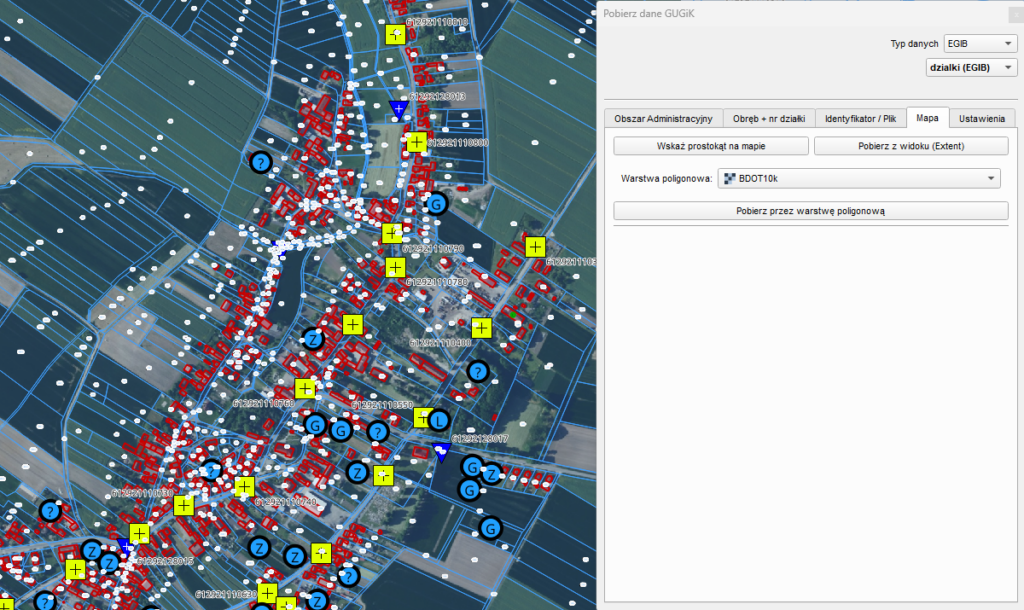
Task: Click Pobierz przez warstwę poligonową button
Action: click(810, 211)
